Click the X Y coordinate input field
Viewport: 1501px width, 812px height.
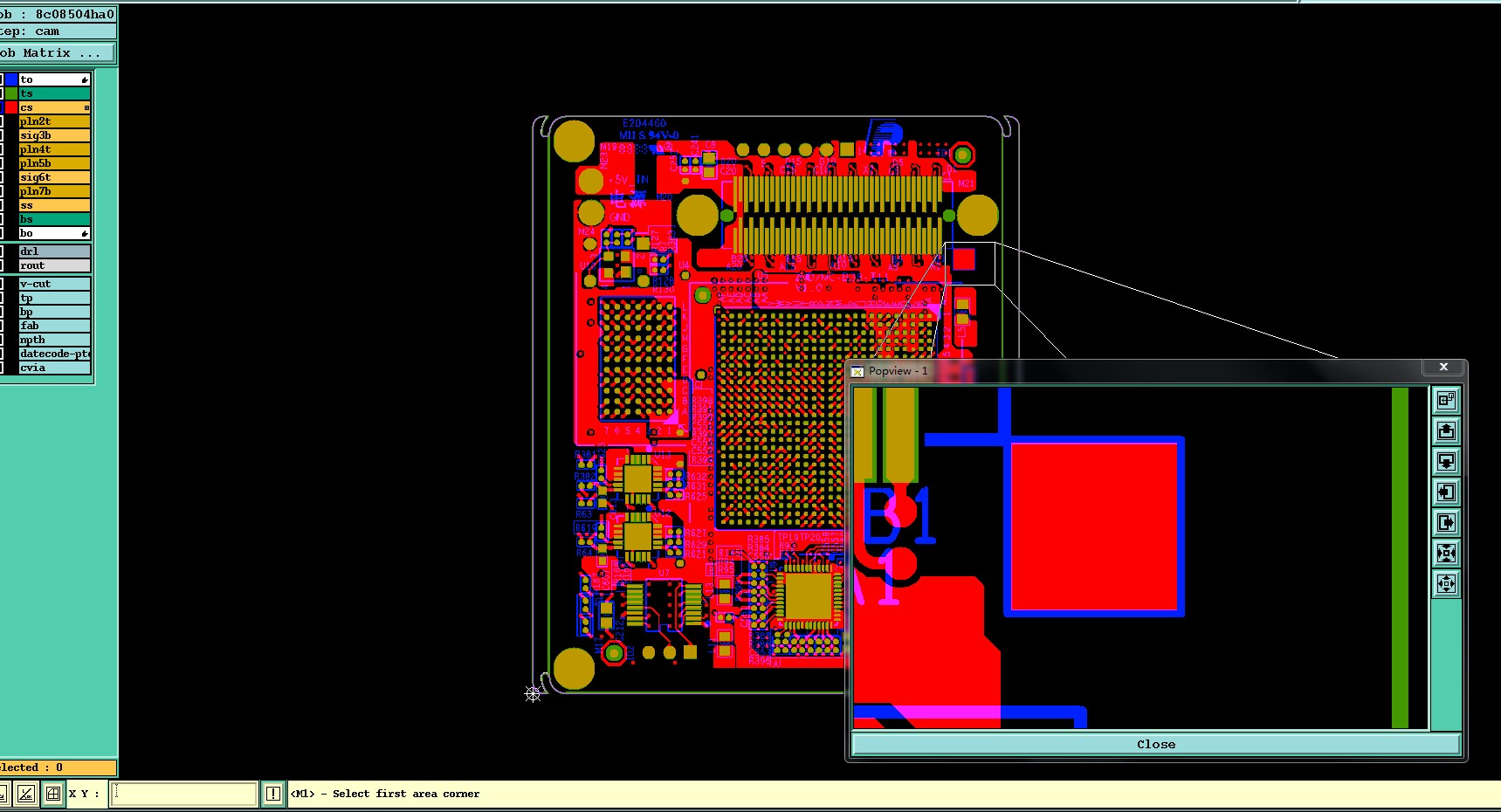click(x=183, y=794)
